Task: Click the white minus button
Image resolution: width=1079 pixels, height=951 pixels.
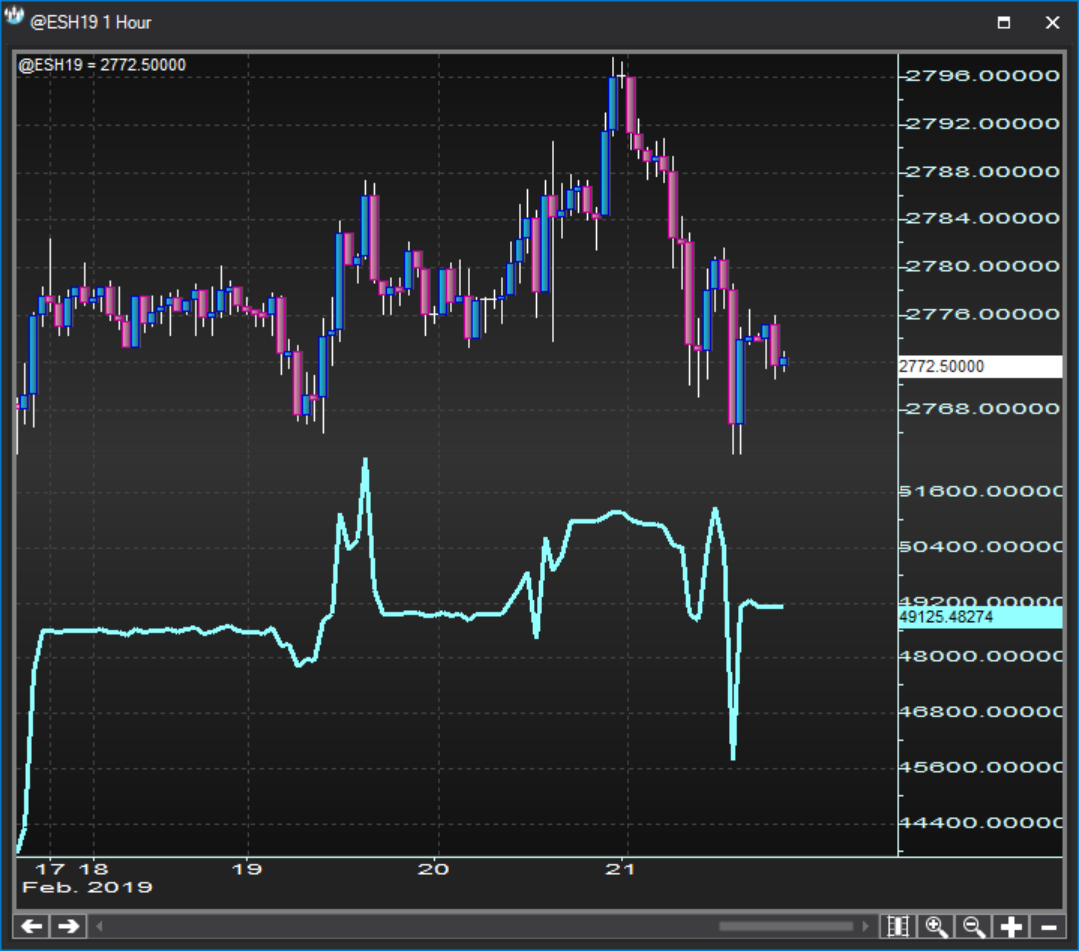Action: pyautogui.click(x=1048, y=926)
